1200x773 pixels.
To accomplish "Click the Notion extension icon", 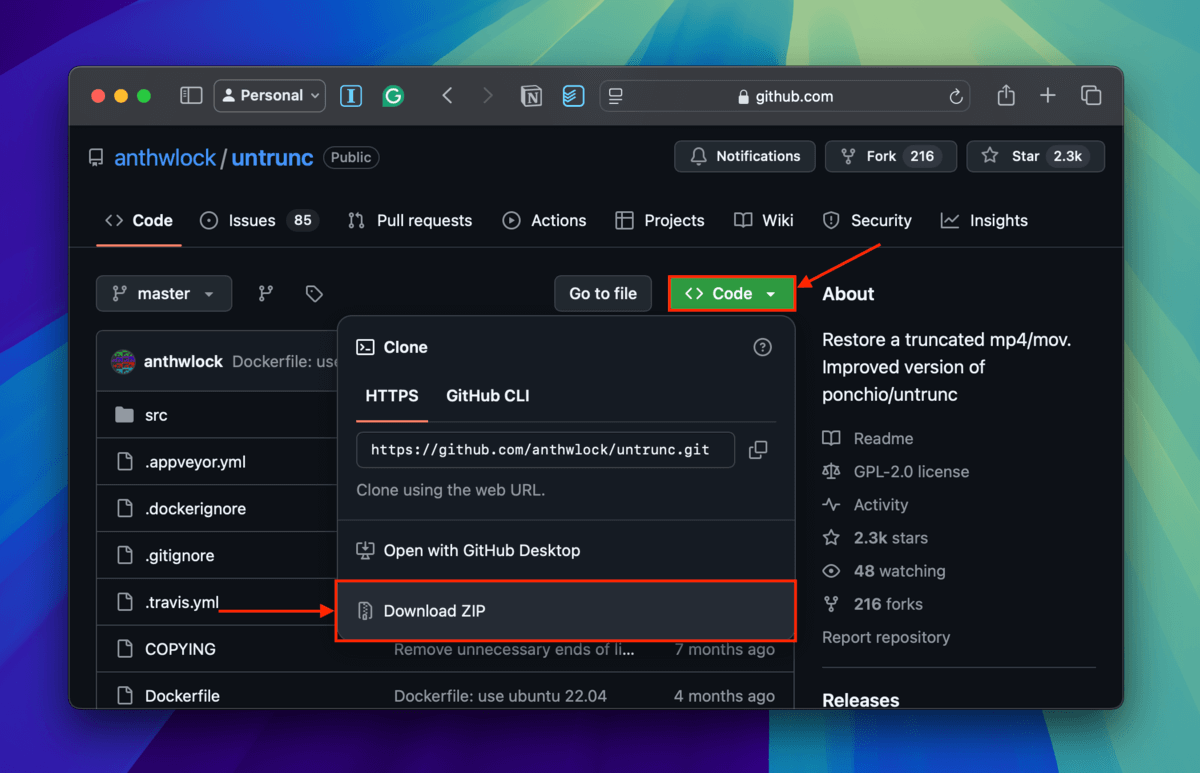I will [532, 96].
